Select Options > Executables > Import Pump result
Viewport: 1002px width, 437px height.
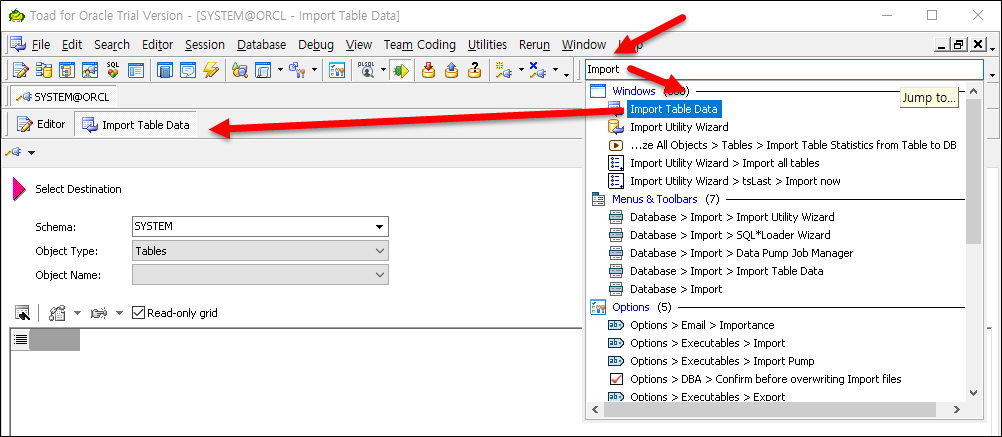pyautogui.click(x=722, y=361)
